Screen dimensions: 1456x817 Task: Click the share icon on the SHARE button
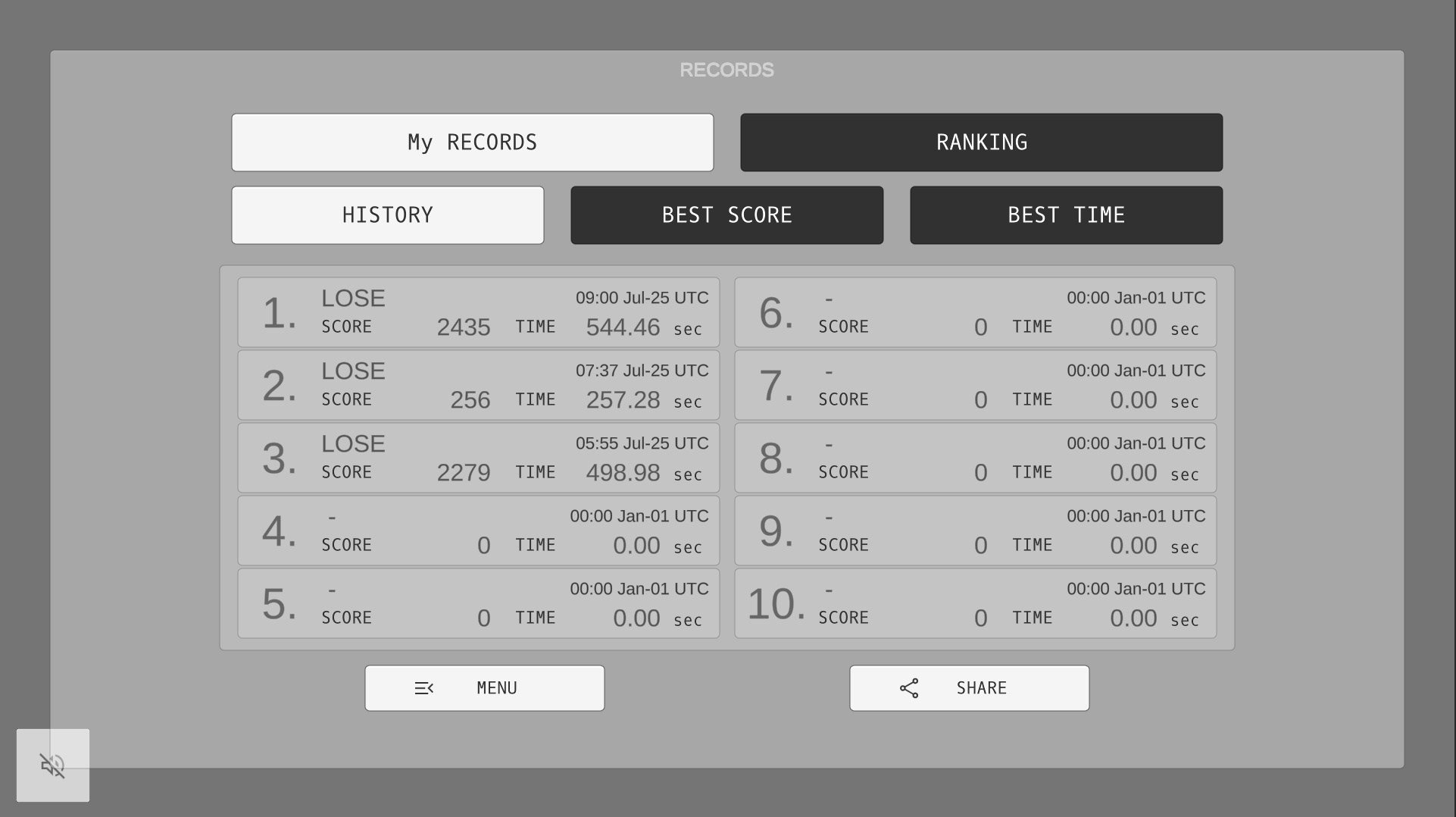pyautogui.click(x=909, y=688)
